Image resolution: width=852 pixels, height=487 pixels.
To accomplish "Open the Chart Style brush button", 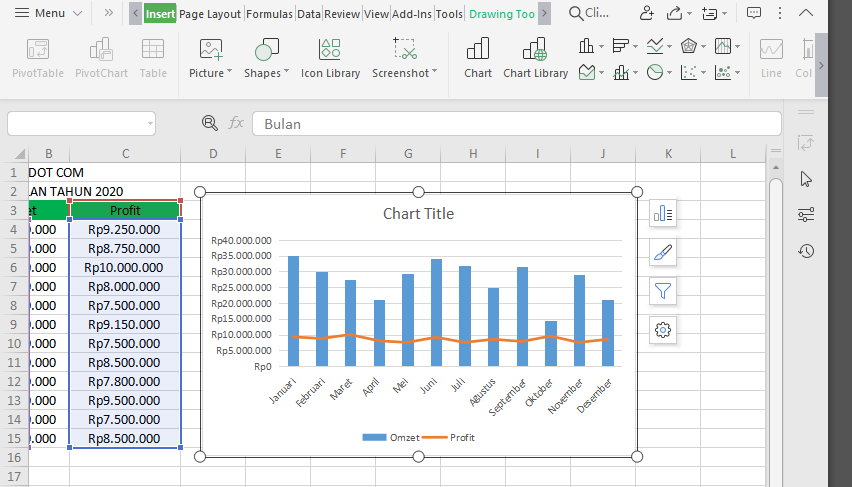I will (663, 252).
